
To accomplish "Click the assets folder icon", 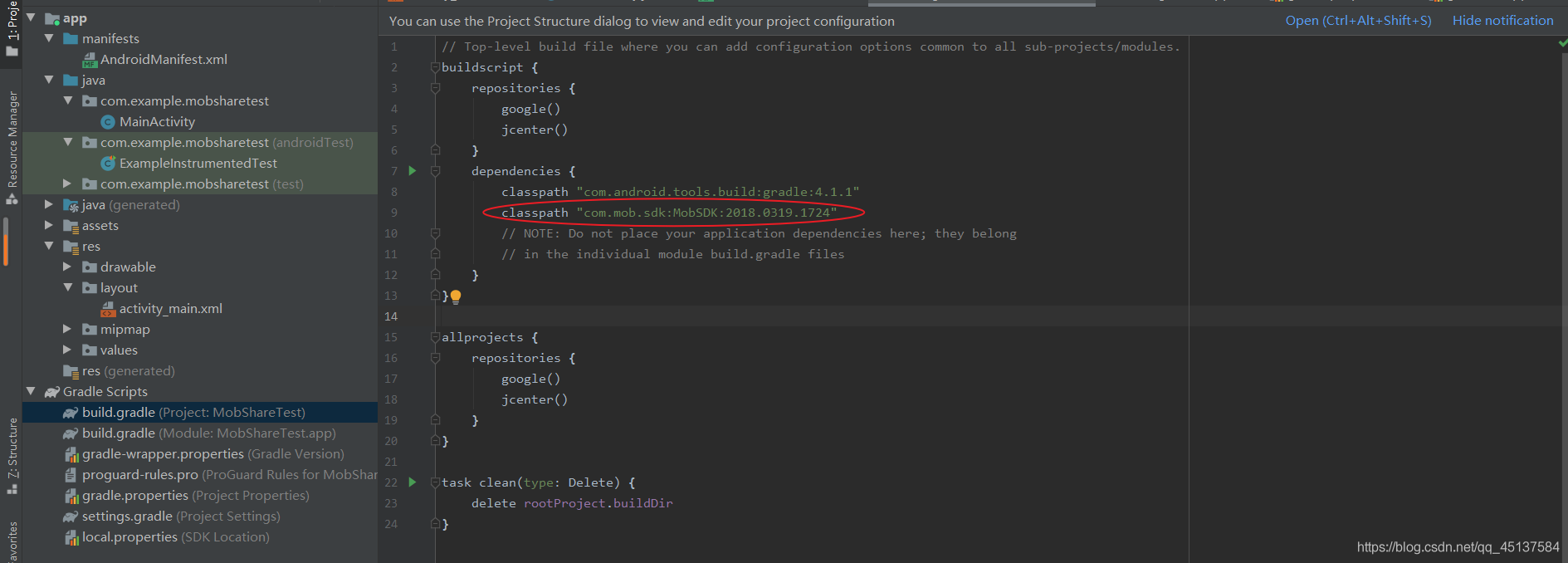I will coord(71,226).
